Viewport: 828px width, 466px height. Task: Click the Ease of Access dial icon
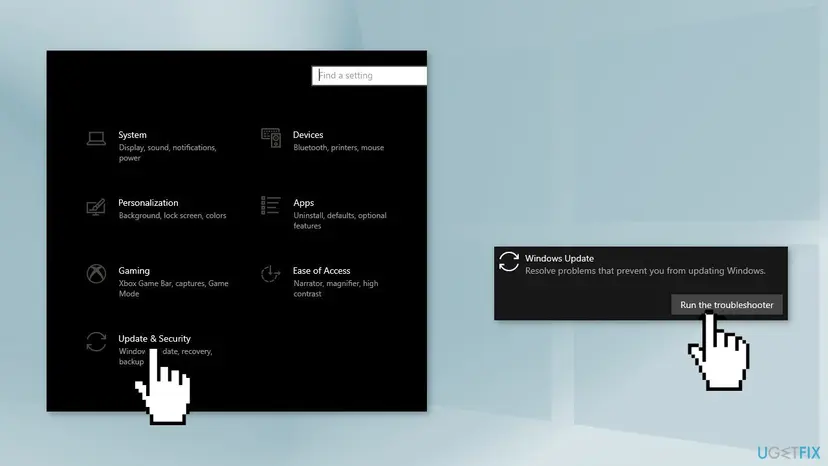click(270, 274)
